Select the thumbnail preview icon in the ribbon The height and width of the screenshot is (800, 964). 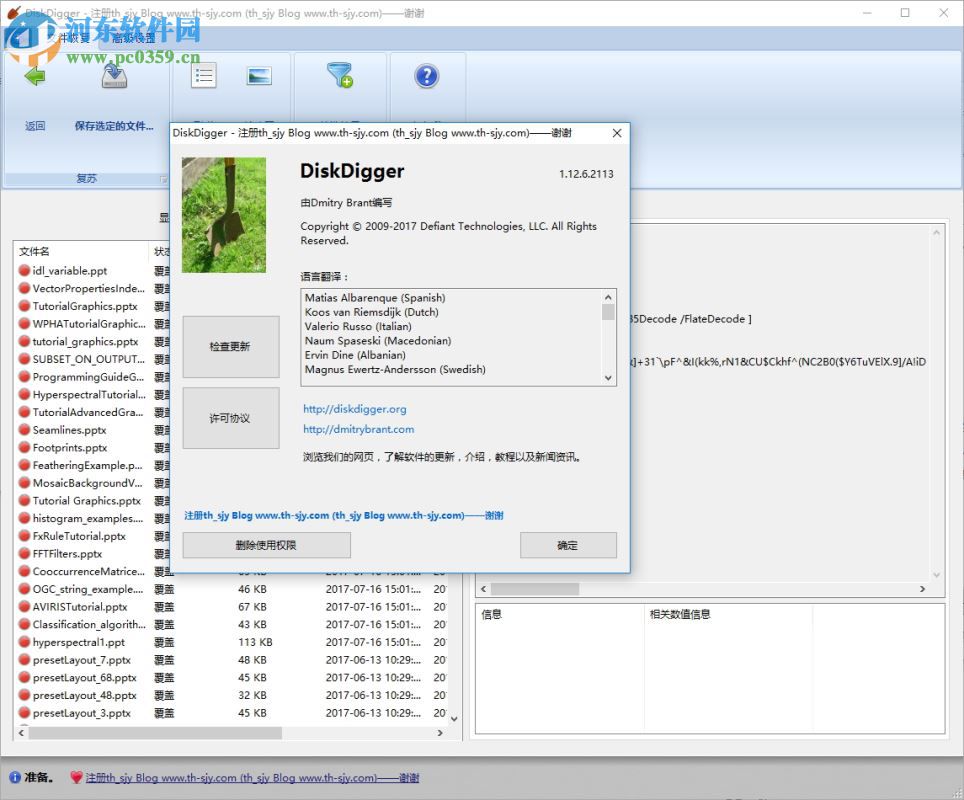tap(260, 76)
